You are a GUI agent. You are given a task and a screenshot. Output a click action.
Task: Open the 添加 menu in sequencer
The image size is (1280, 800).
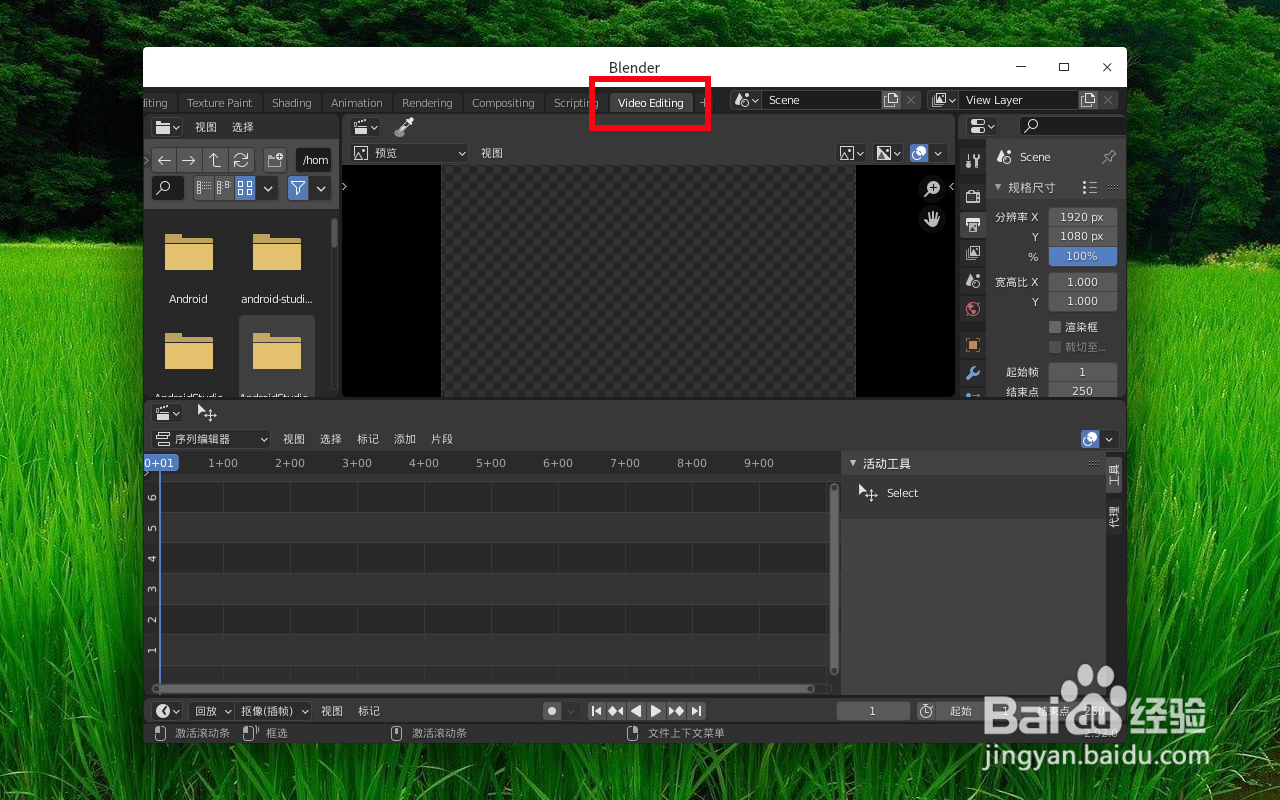pos(405,439)
